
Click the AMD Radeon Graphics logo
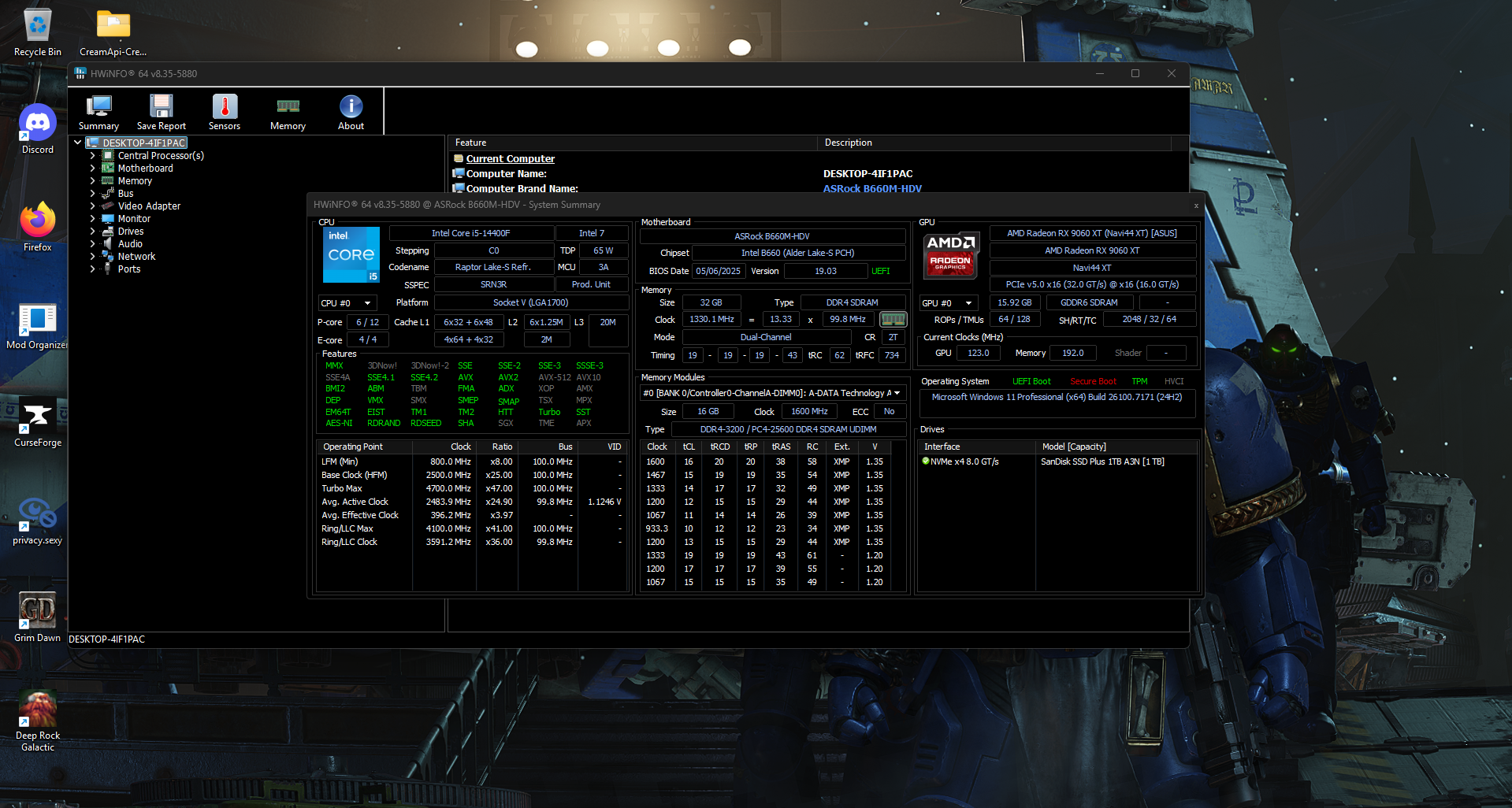click(x=951, y=254)
